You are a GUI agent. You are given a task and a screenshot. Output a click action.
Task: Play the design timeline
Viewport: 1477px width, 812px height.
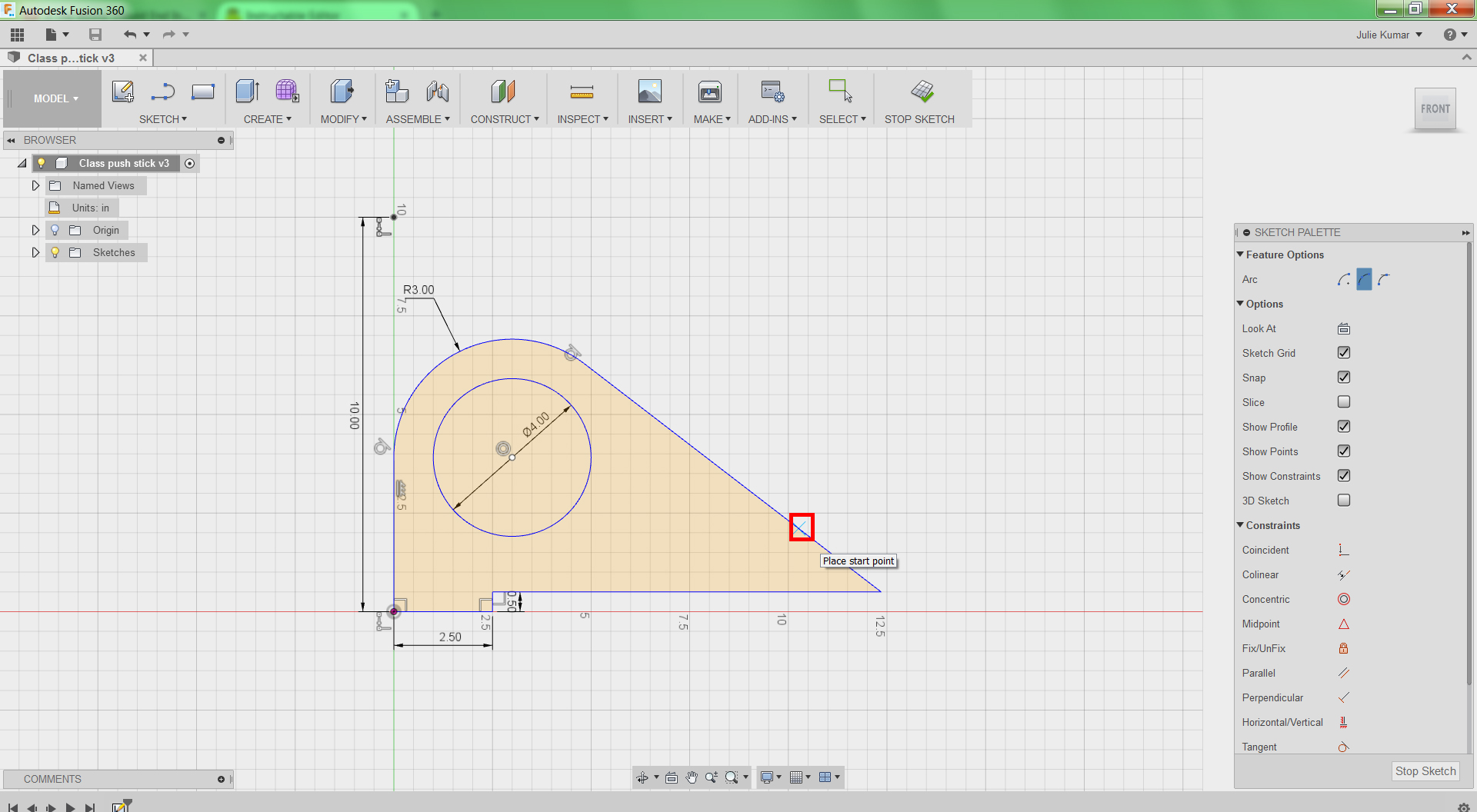click(x=71, y=807)
